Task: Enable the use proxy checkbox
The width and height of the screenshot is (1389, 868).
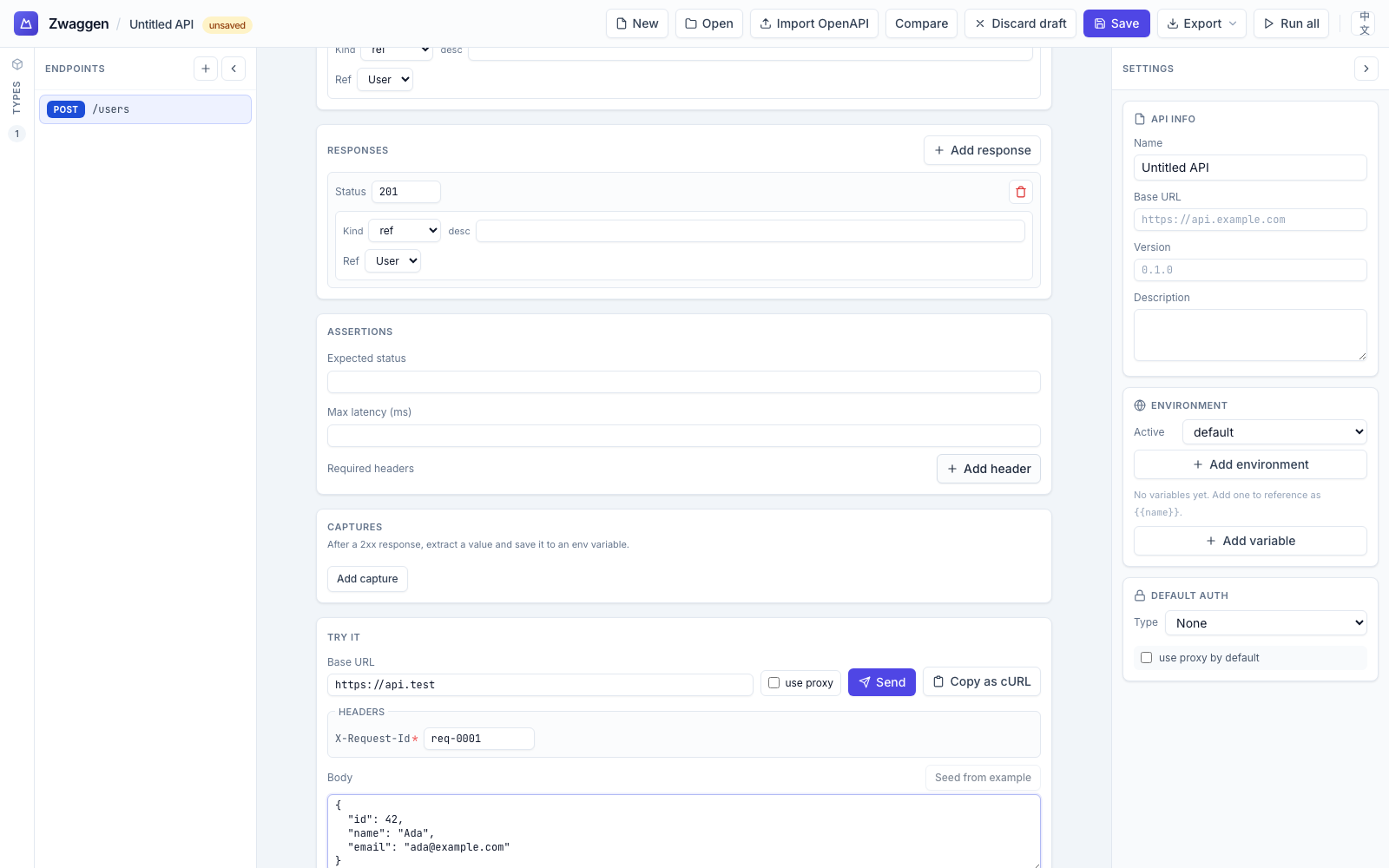Action: pyautogui.click(x=773, y=683)
